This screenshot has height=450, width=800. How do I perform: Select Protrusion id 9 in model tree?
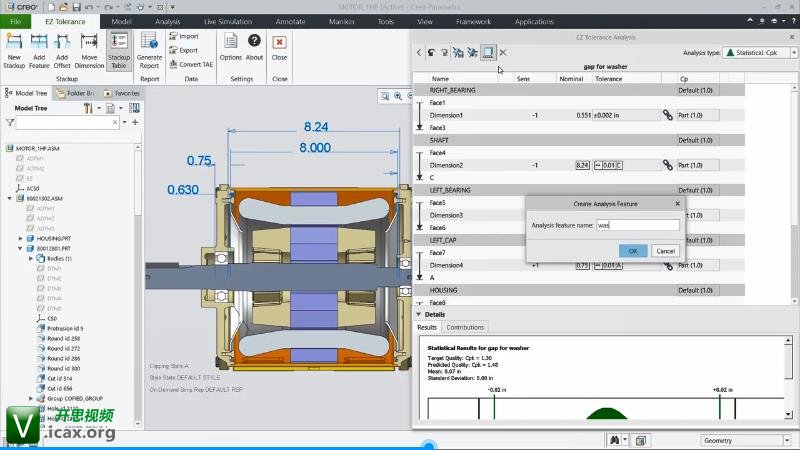pos(65,329)
